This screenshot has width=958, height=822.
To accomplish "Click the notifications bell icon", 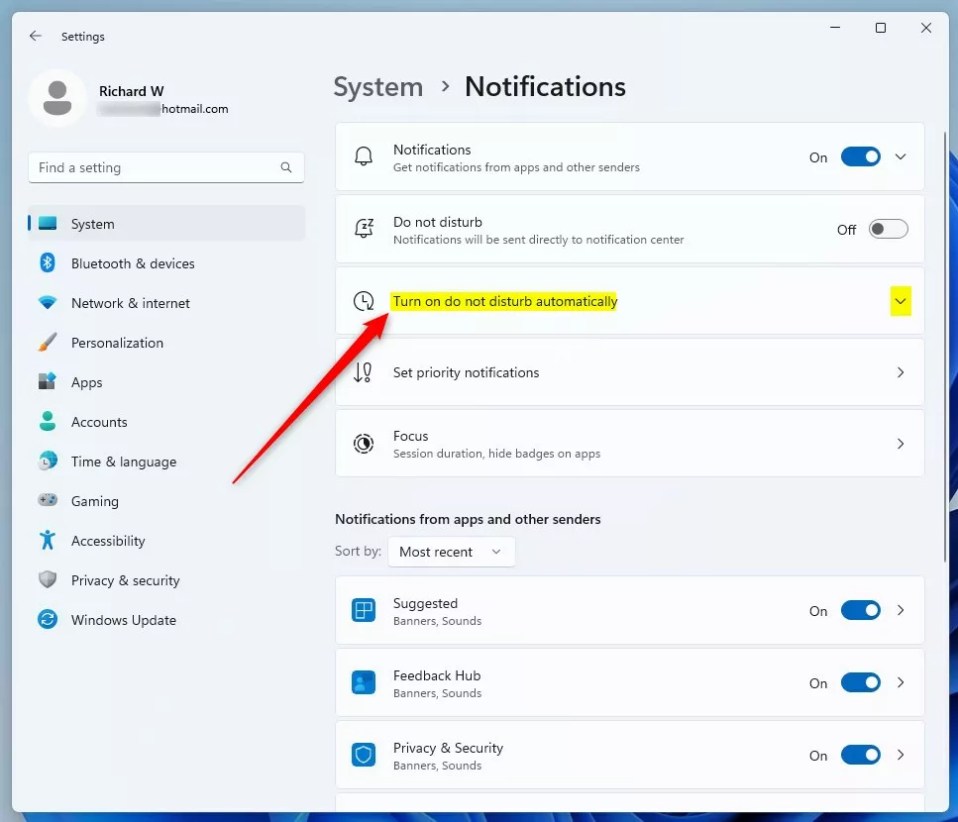I will point(363,156).
